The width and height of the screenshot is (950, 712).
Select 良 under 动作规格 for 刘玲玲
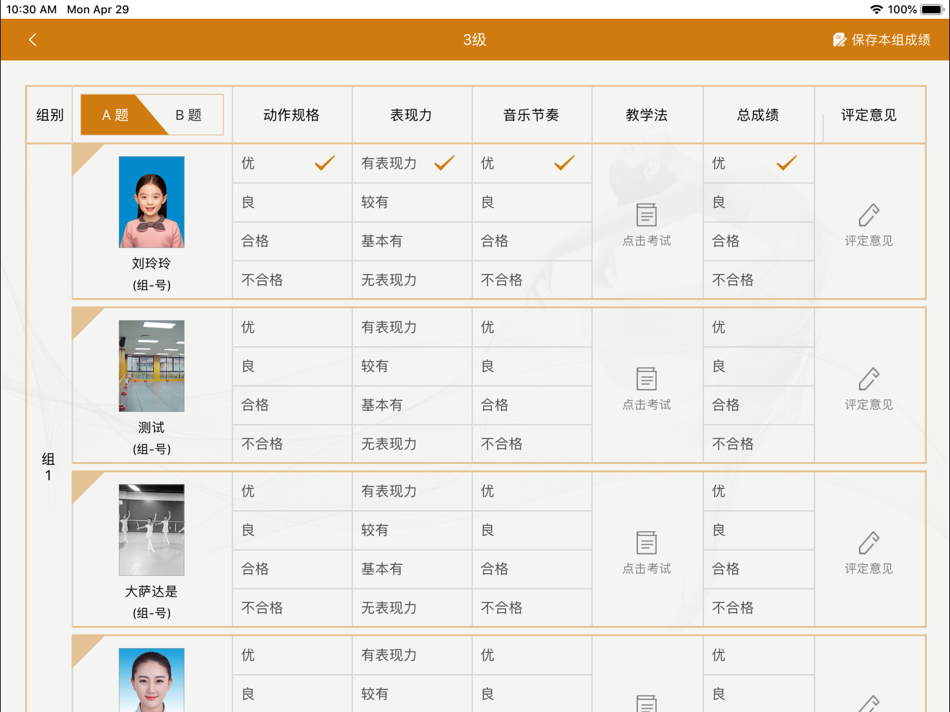[x=292, y=202]
